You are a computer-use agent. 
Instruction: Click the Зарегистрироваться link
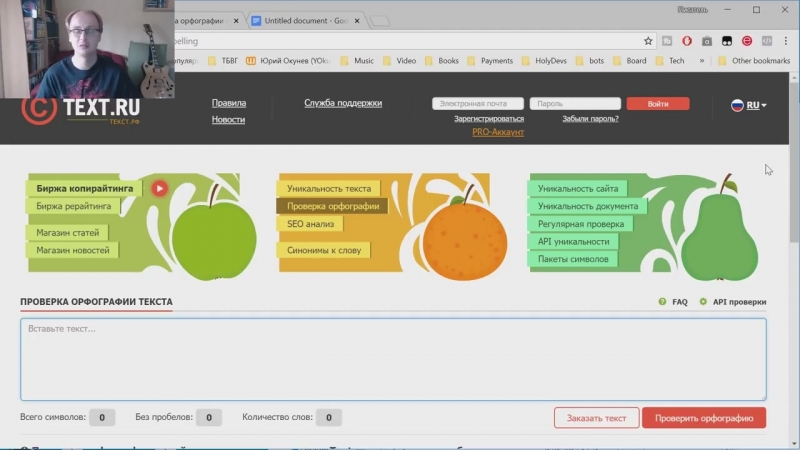tap(489, 119)
